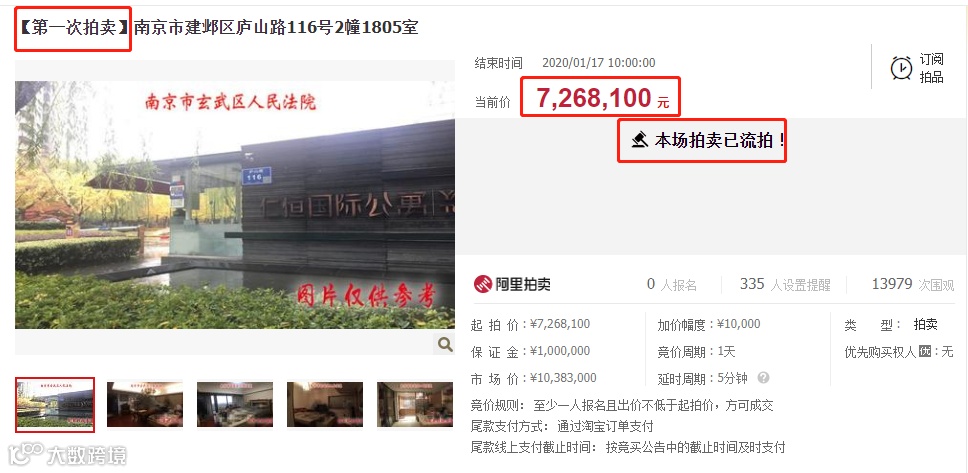Open the main property photo

point(235,204)
